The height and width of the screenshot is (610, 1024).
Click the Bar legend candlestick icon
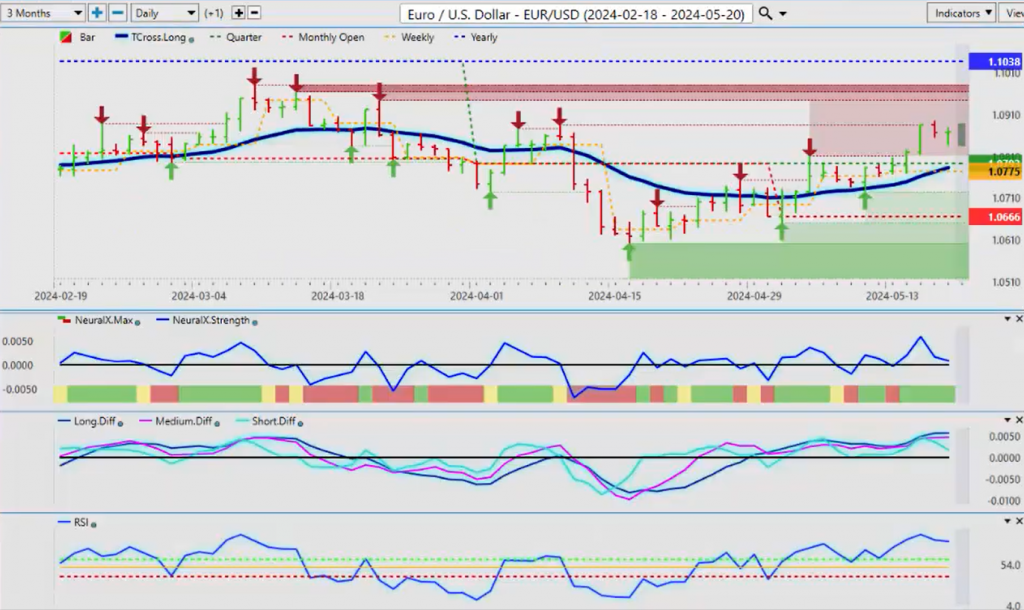(x=65, y=38)
